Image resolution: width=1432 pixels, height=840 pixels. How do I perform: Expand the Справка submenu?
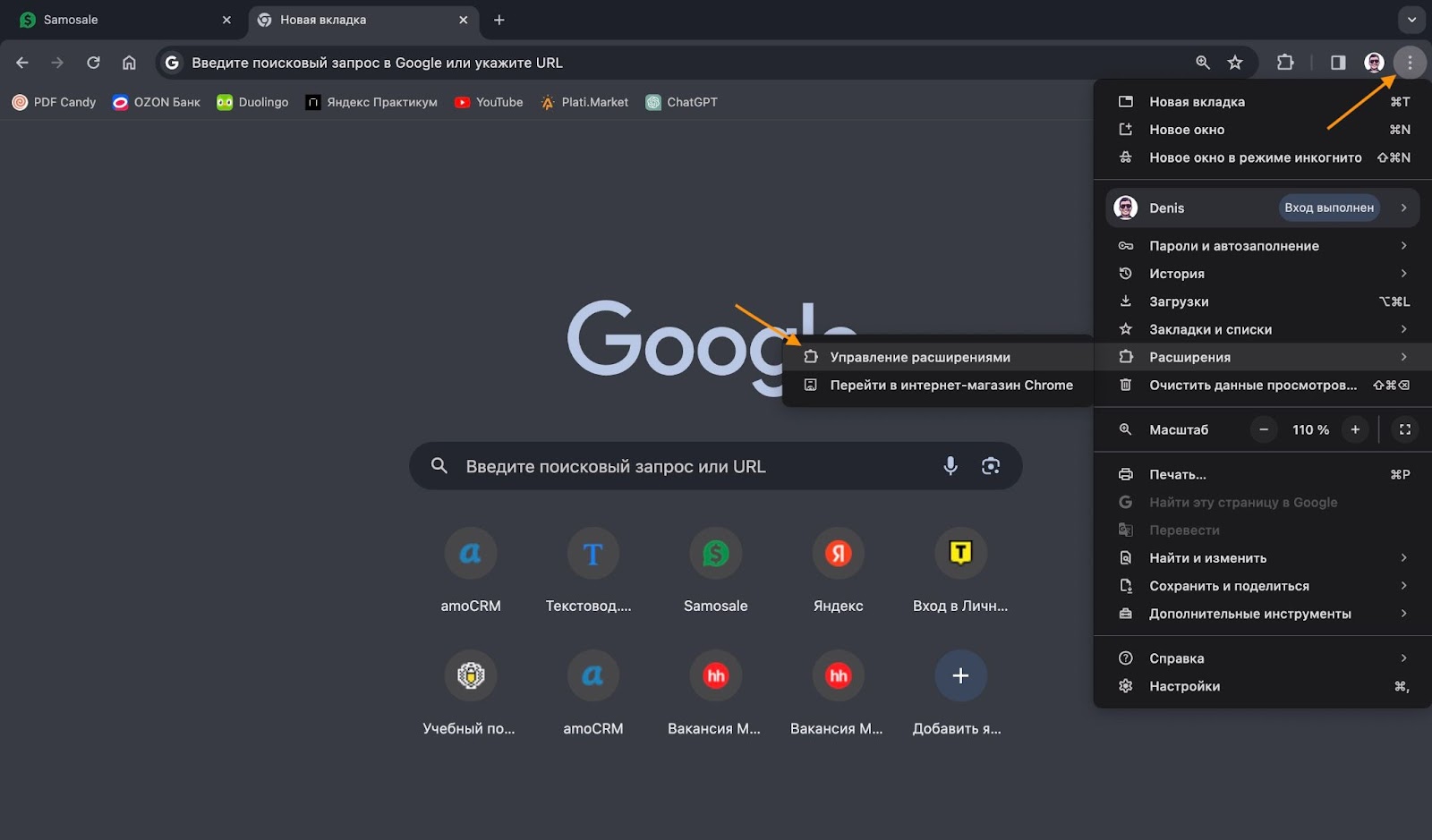click(x=1263, y=658)
